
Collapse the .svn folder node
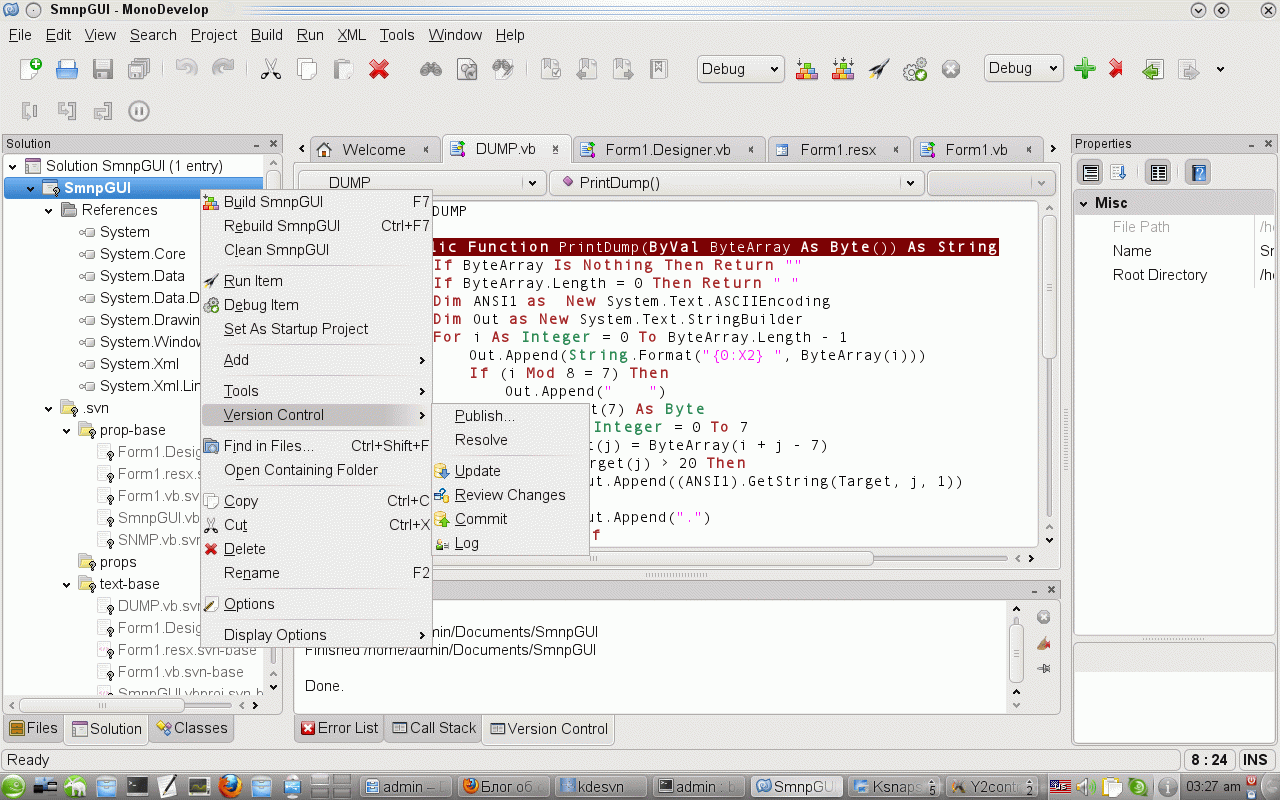click(49, 409)
